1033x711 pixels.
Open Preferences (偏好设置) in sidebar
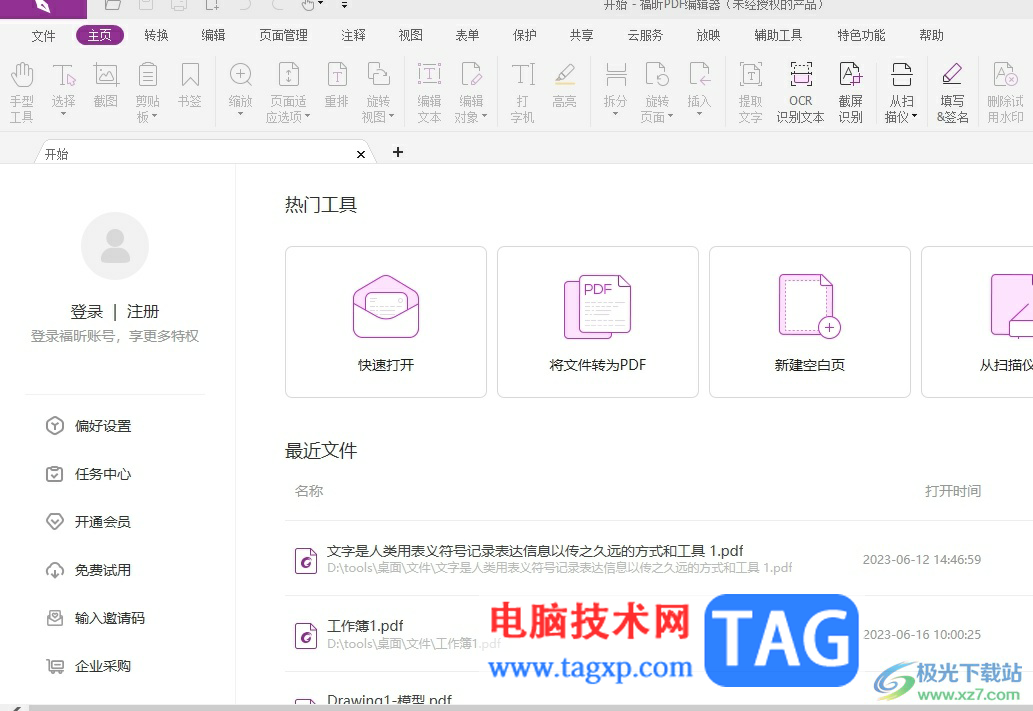pos(88,426)
